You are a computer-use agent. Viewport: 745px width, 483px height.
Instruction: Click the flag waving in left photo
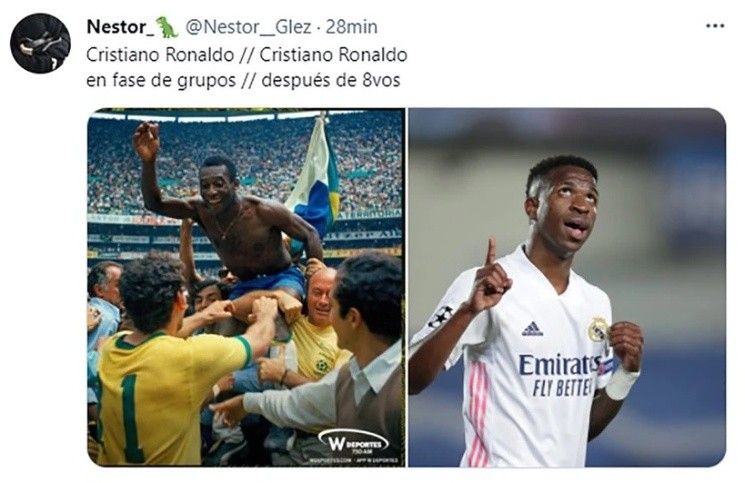click(x=315, y=178)
